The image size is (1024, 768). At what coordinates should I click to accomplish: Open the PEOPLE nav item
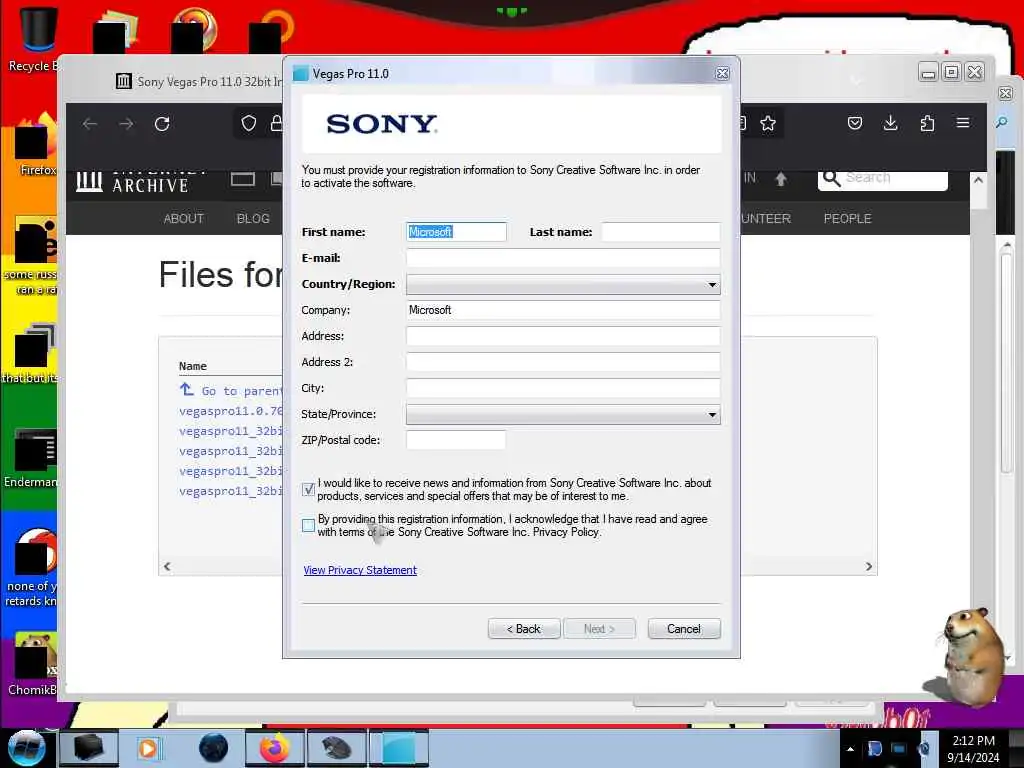coord(848,219)
